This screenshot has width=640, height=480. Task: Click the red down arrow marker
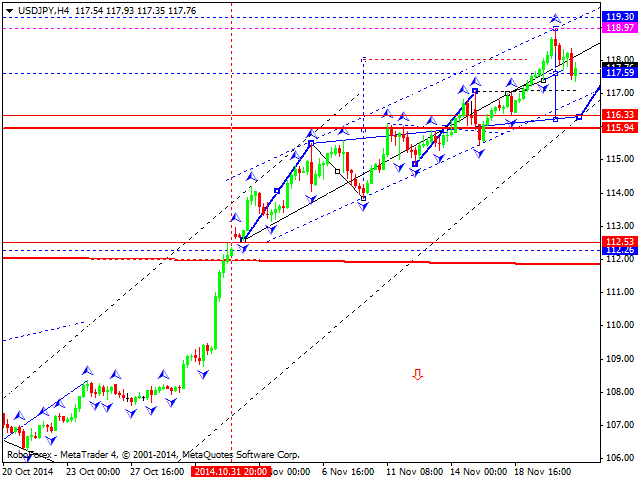[417, 375]
